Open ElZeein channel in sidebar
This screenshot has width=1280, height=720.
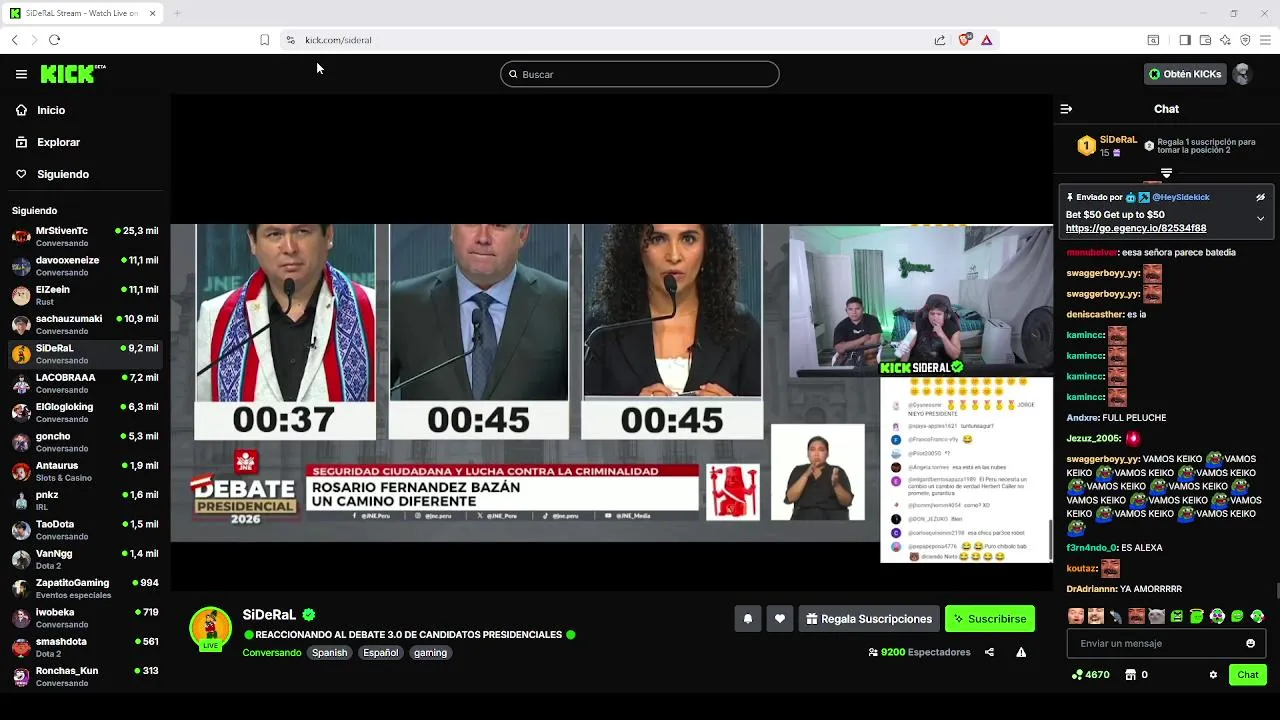84,295
